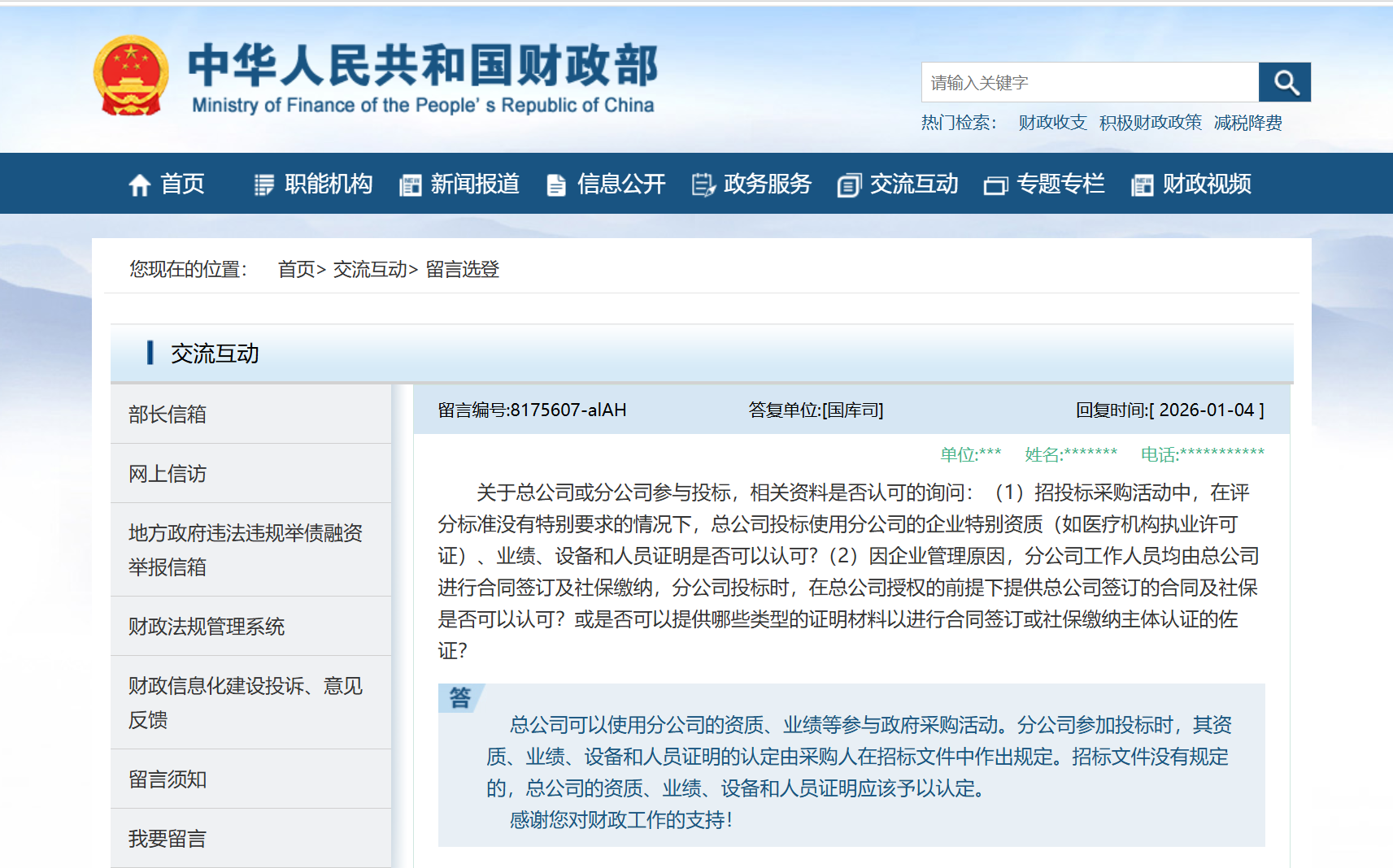
Task: Click hot search term 积极财政政策
Action: pos(1150,123)
